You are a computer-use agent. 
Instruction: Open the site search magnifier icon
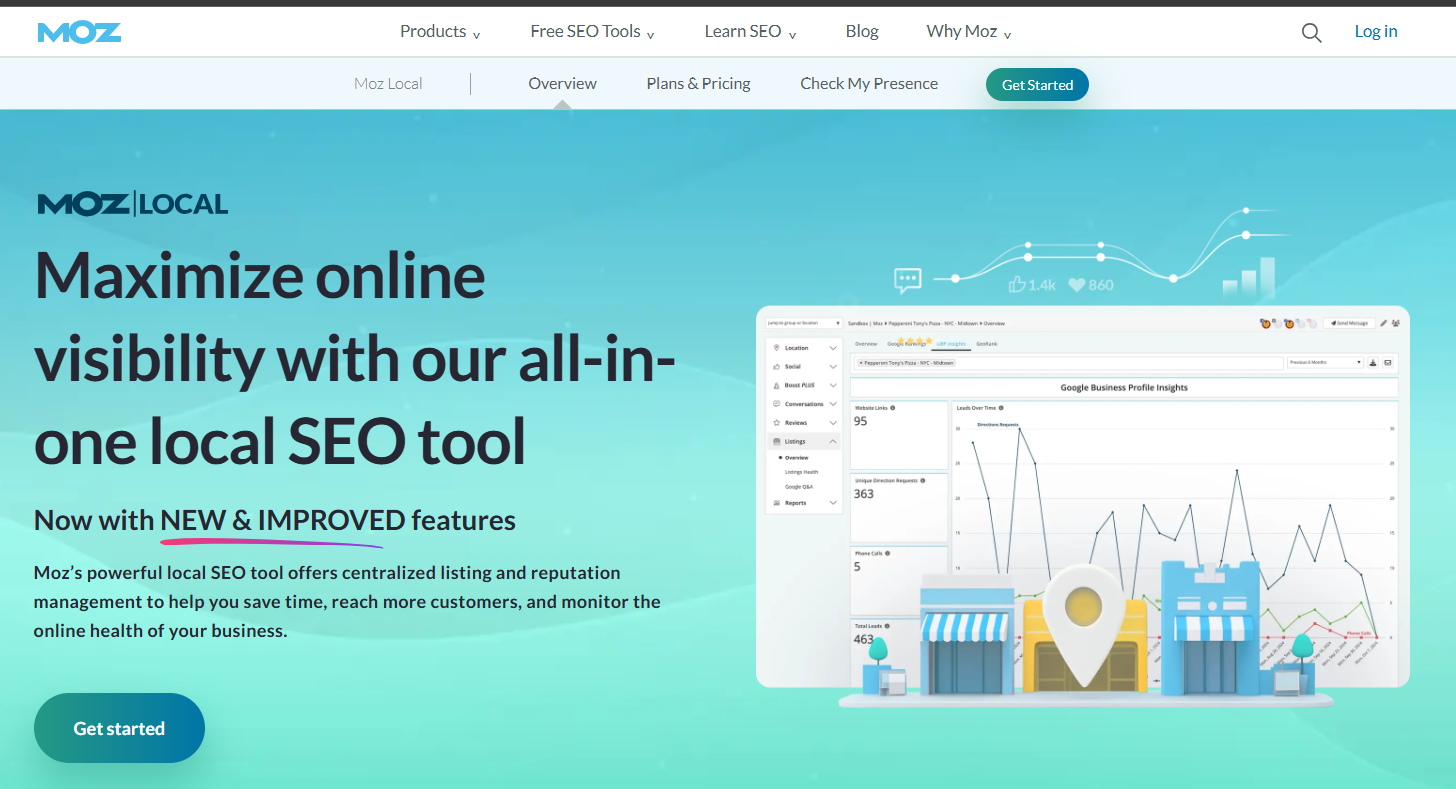tap(1311, 32)
